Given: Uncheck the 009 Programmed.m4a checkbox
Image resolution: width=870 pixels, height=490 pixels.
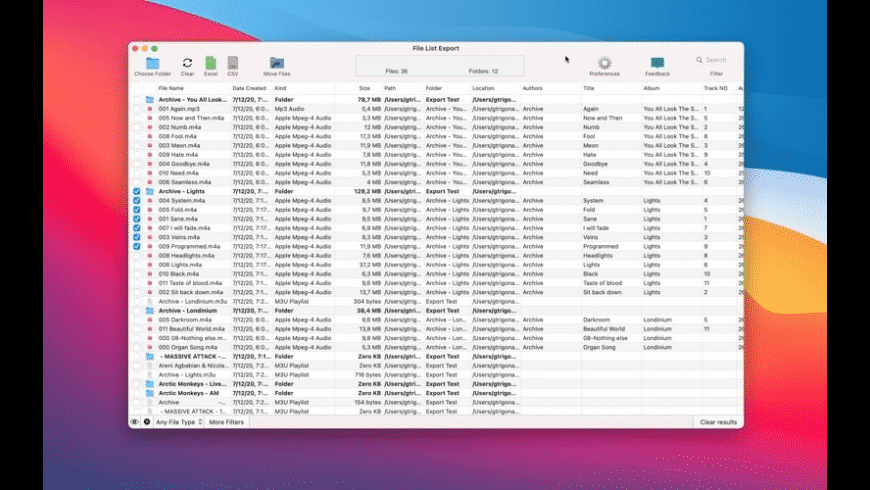Looking at the screenshot, I should 136,246.
